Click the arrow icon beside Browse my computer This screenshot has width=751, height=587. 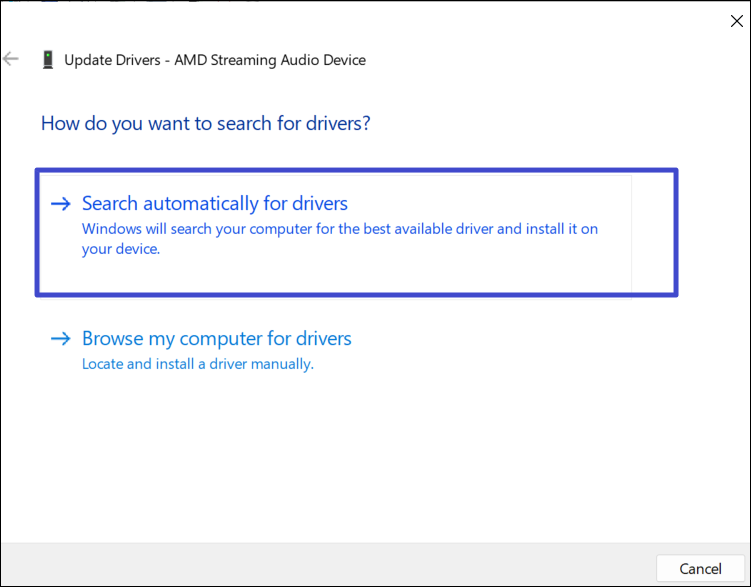(x=61, y=339)
